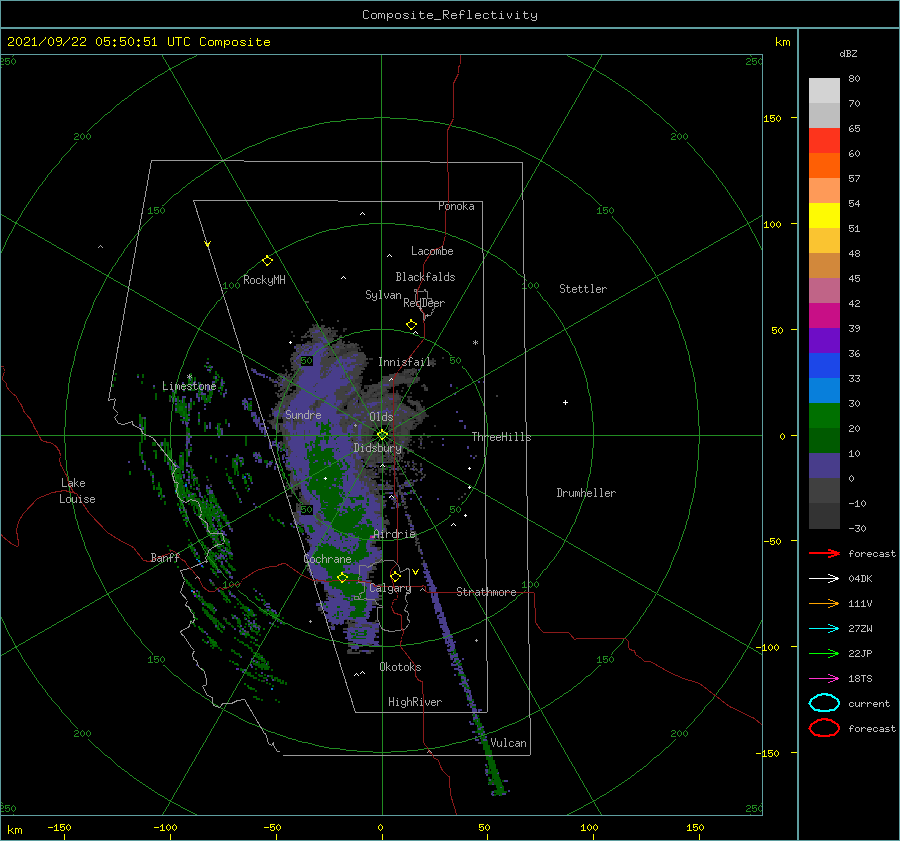Click the asterisk marker above Limestone
The height and width of the screenshot is (841, 900).
189,378
